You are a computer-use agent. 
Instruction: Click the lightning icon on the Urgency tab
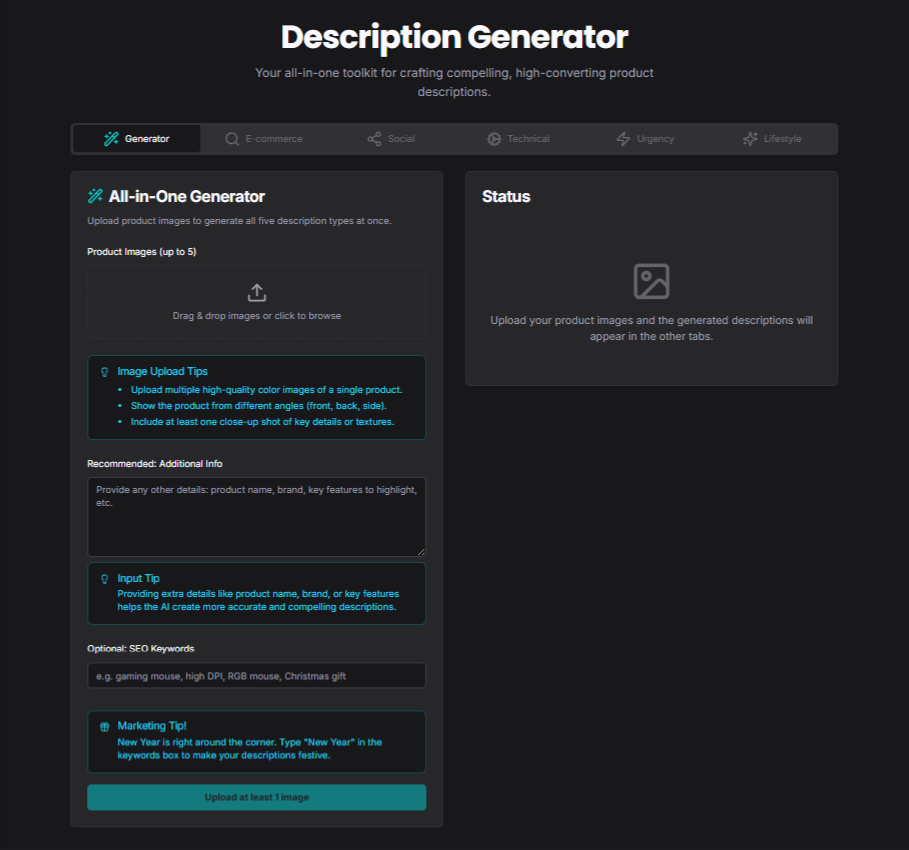[621, 139]
